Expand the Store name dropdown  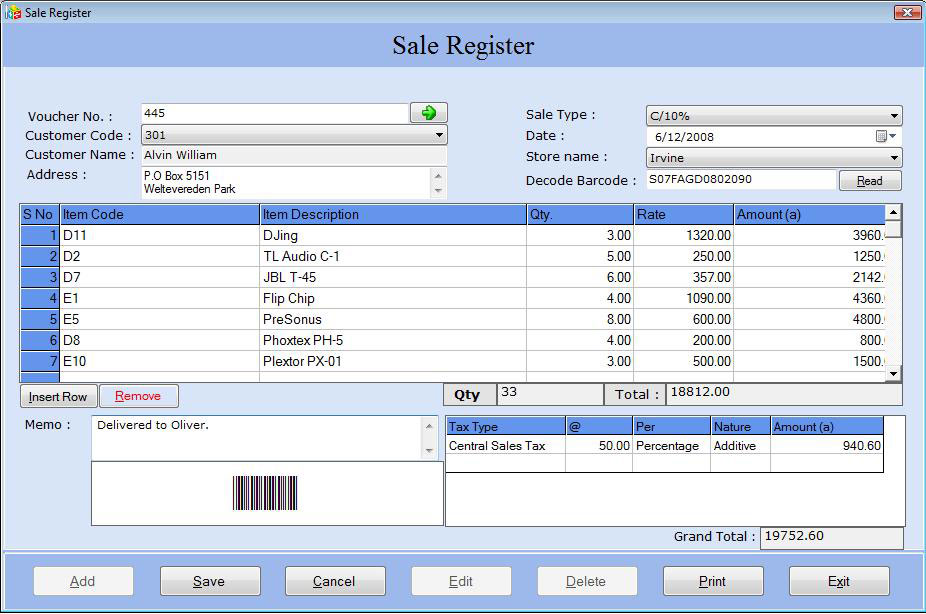(894, 158)
